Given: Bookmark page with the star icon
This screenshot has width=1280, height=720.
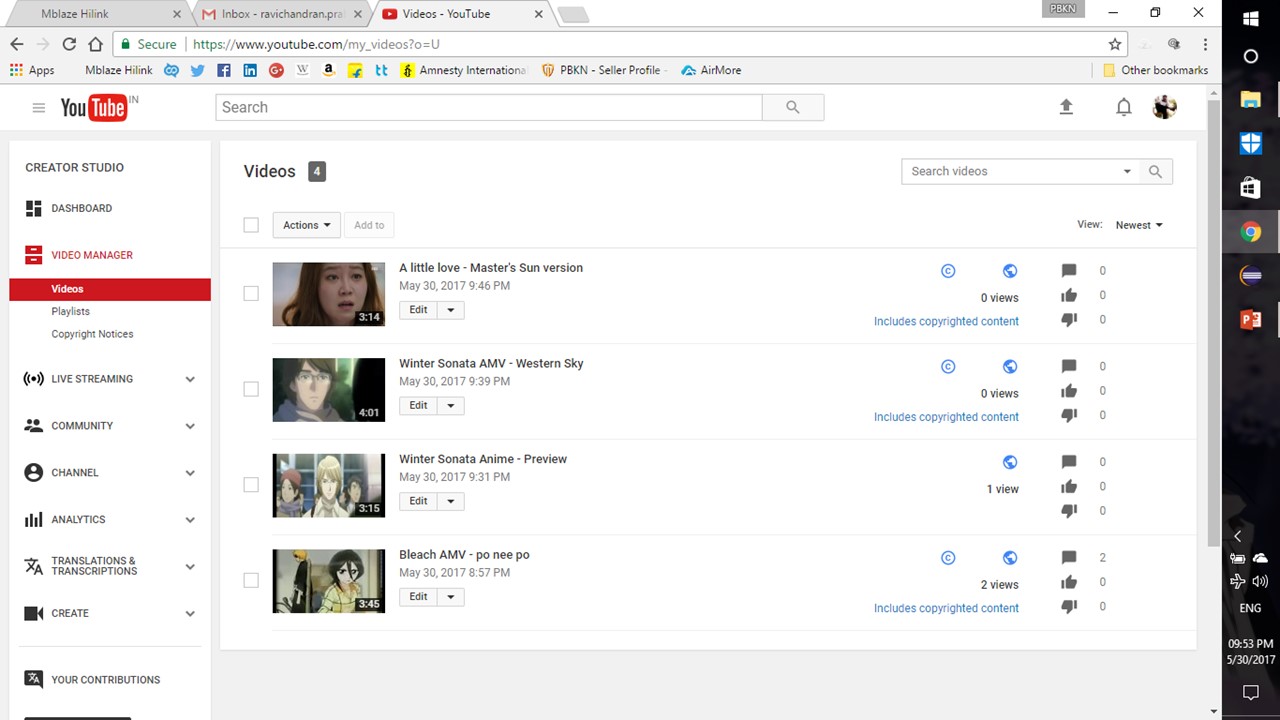Looking at the screenshot, I should click(1115, 44).
